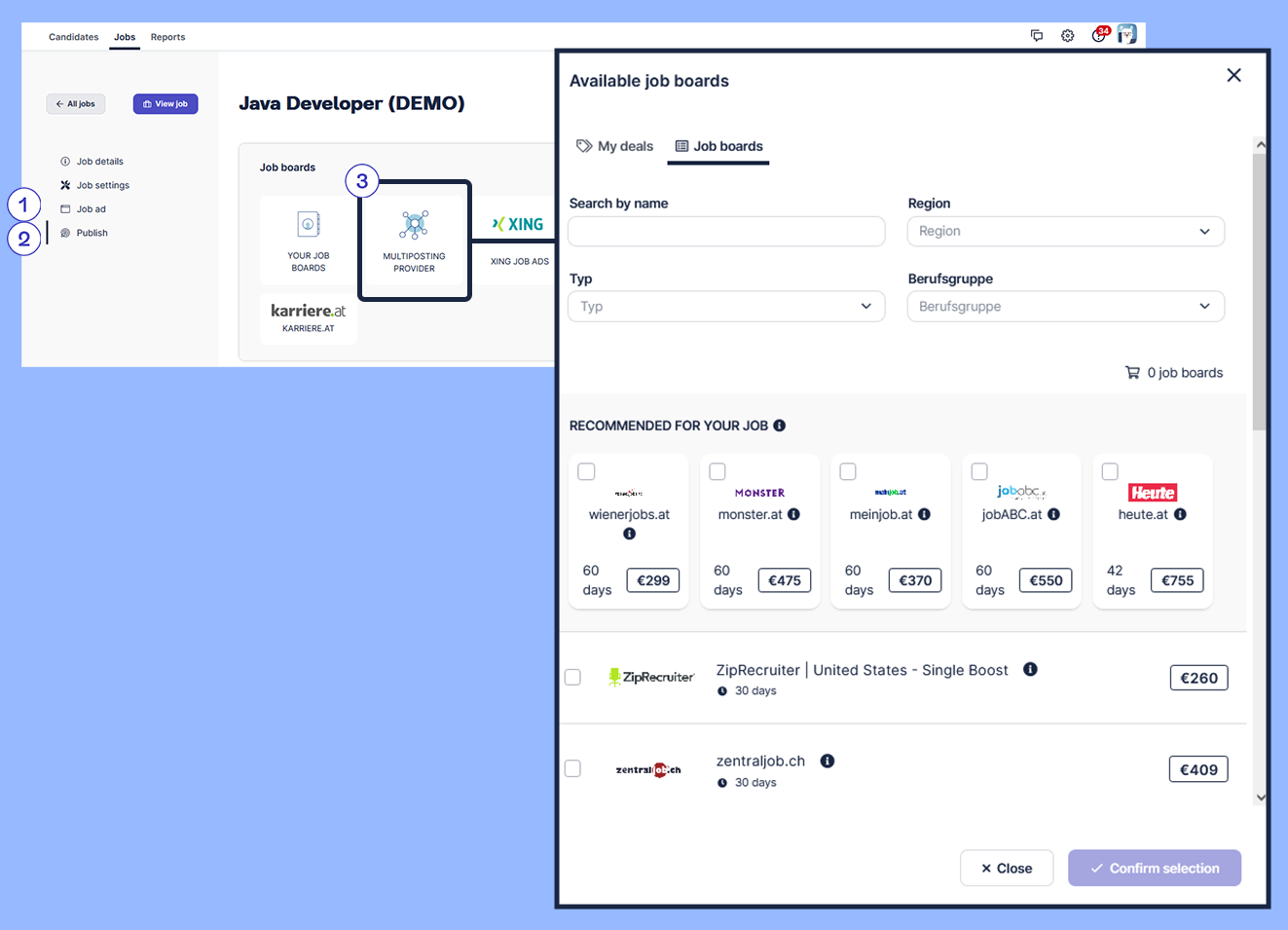
Task: Click the XING job ads logo
Action: (519, 225)
